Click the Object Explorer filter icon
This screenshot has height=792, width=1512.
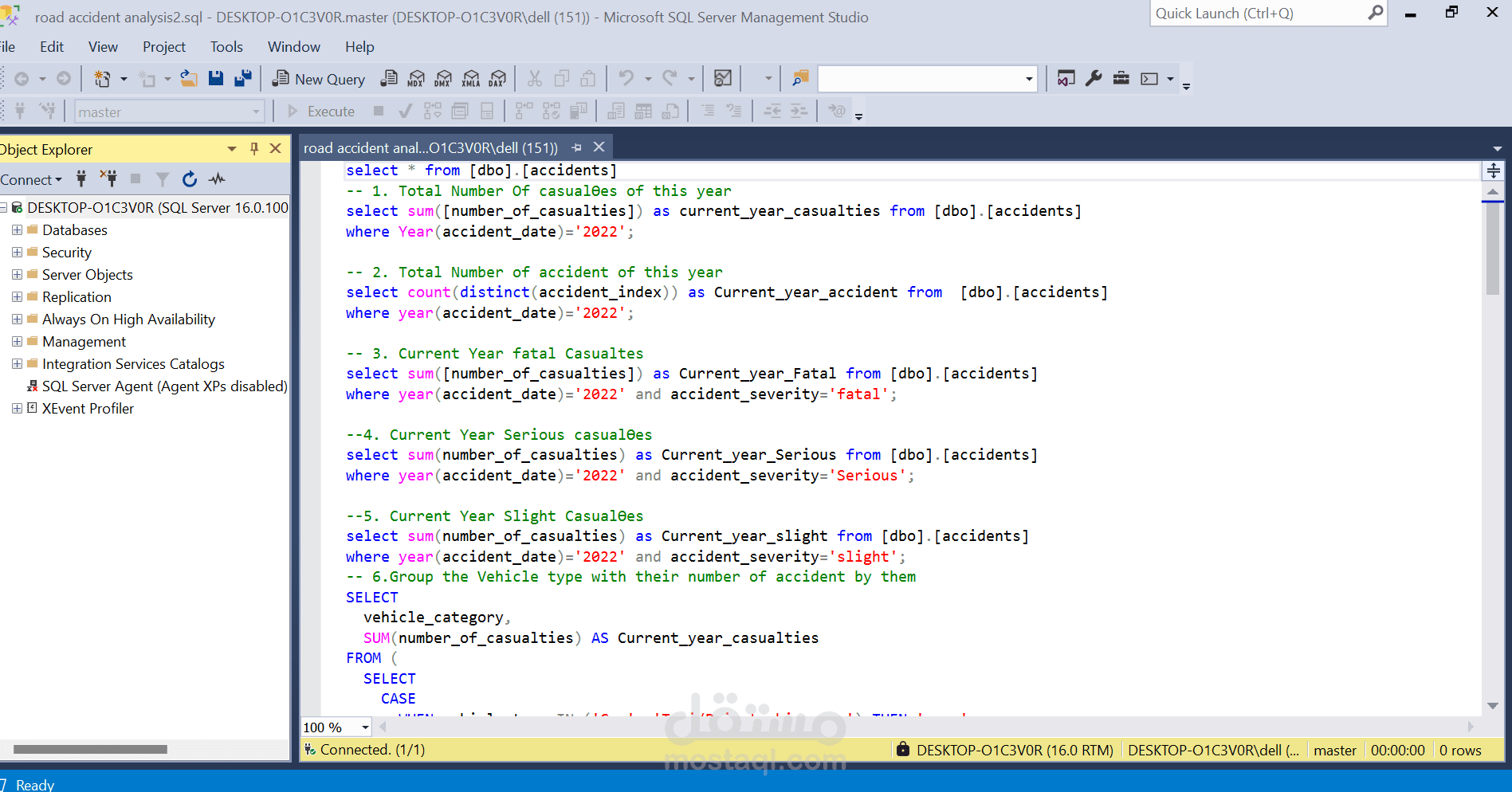point(163,179)
